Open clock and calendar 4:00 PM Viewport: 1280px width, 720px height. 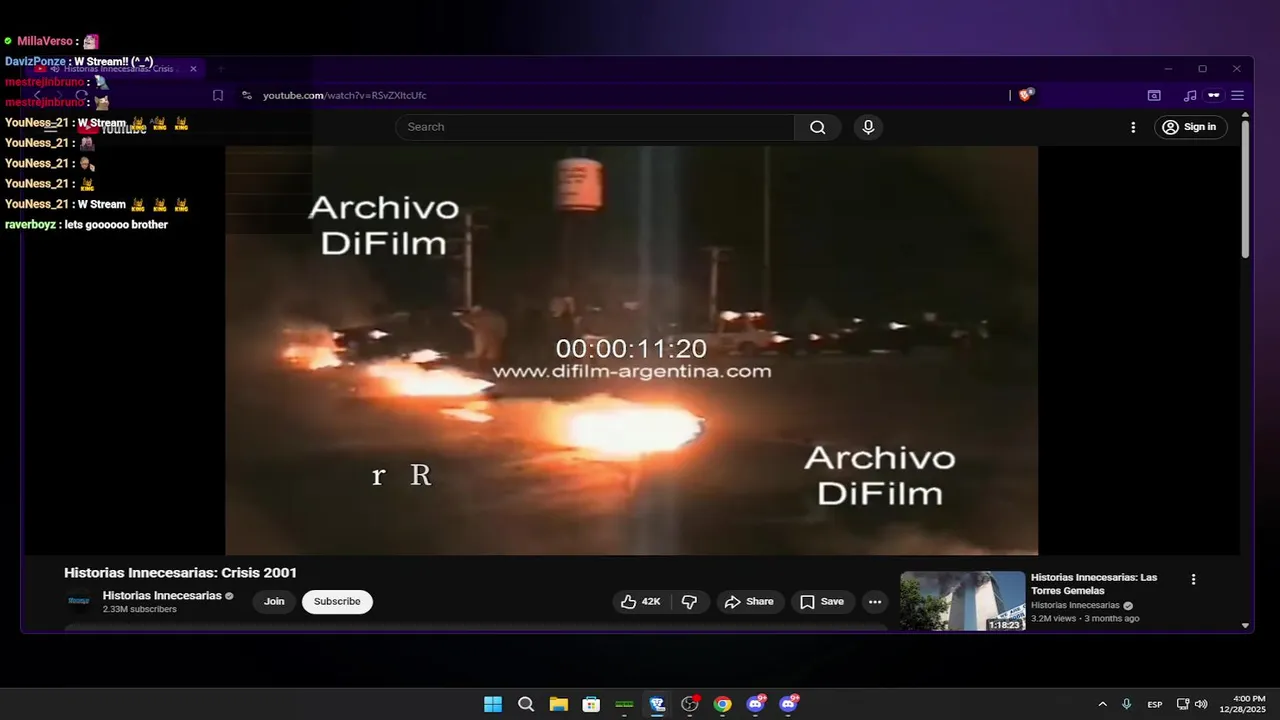click(x=1242, y=704)
